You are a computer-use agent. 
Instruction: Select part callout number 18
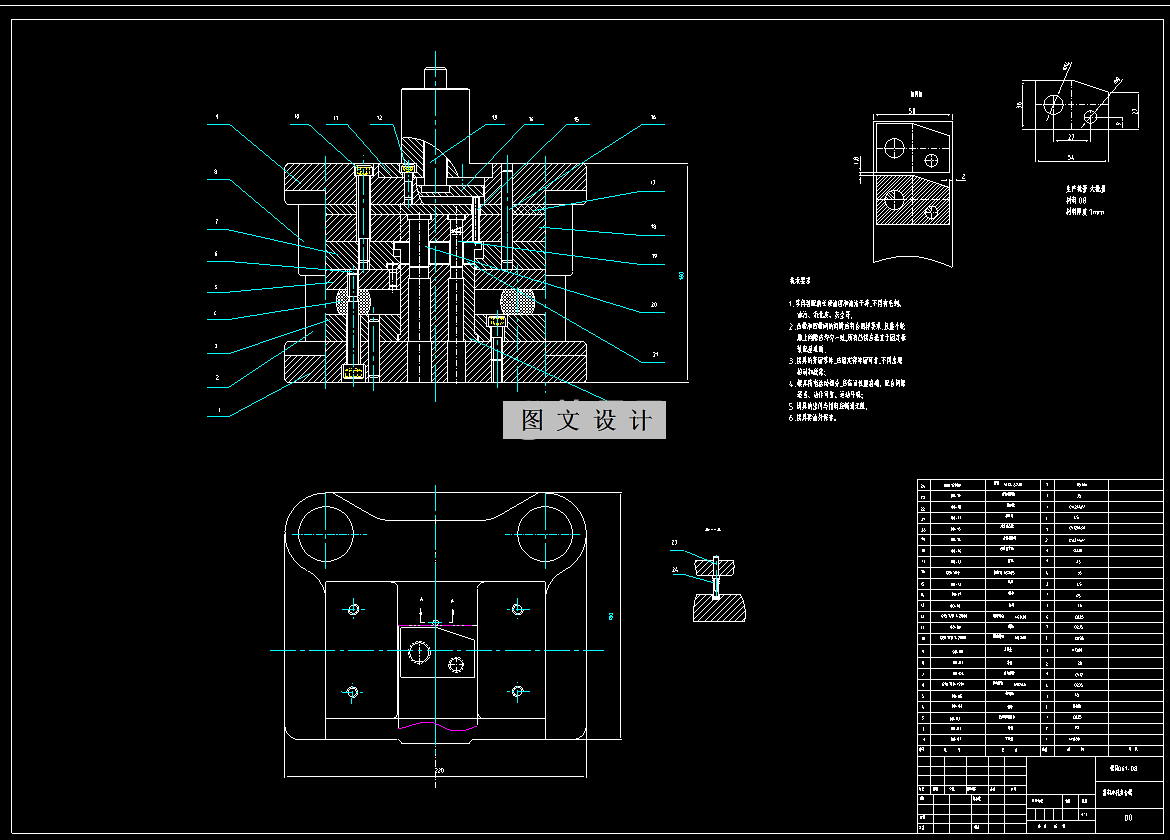653,226
